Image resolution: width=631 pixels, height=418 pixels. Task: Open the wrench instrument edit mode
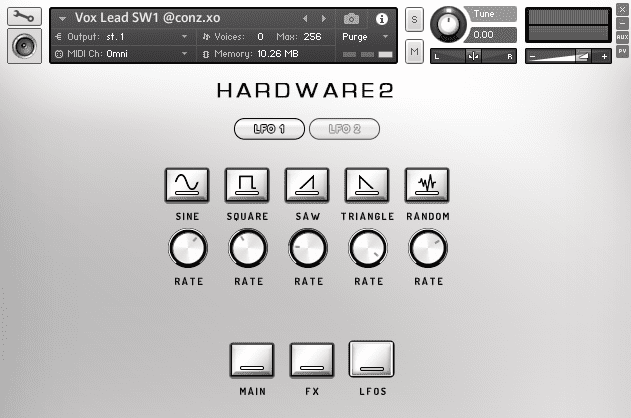point(24,16)
